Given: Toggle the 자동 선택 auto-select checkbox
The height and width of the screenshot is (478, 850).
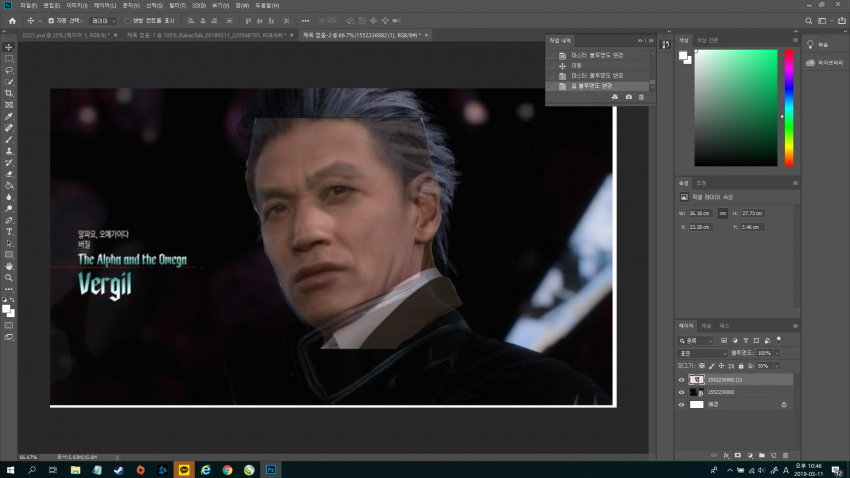Looking at the screenshot, I should point(51,20).
